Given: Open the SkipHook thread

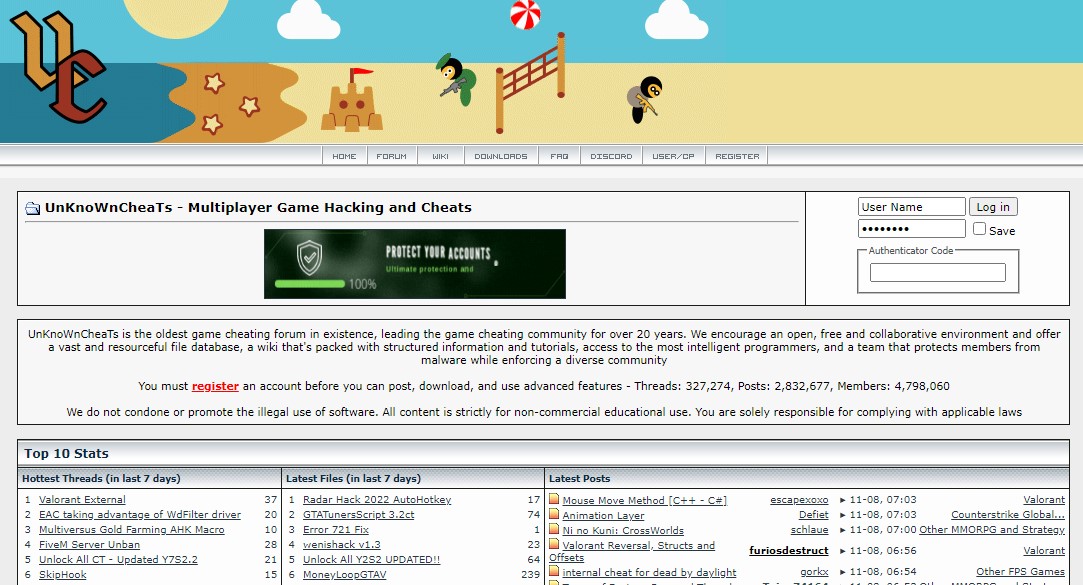Looking at the screenshot, I should [x=63, y=575].
